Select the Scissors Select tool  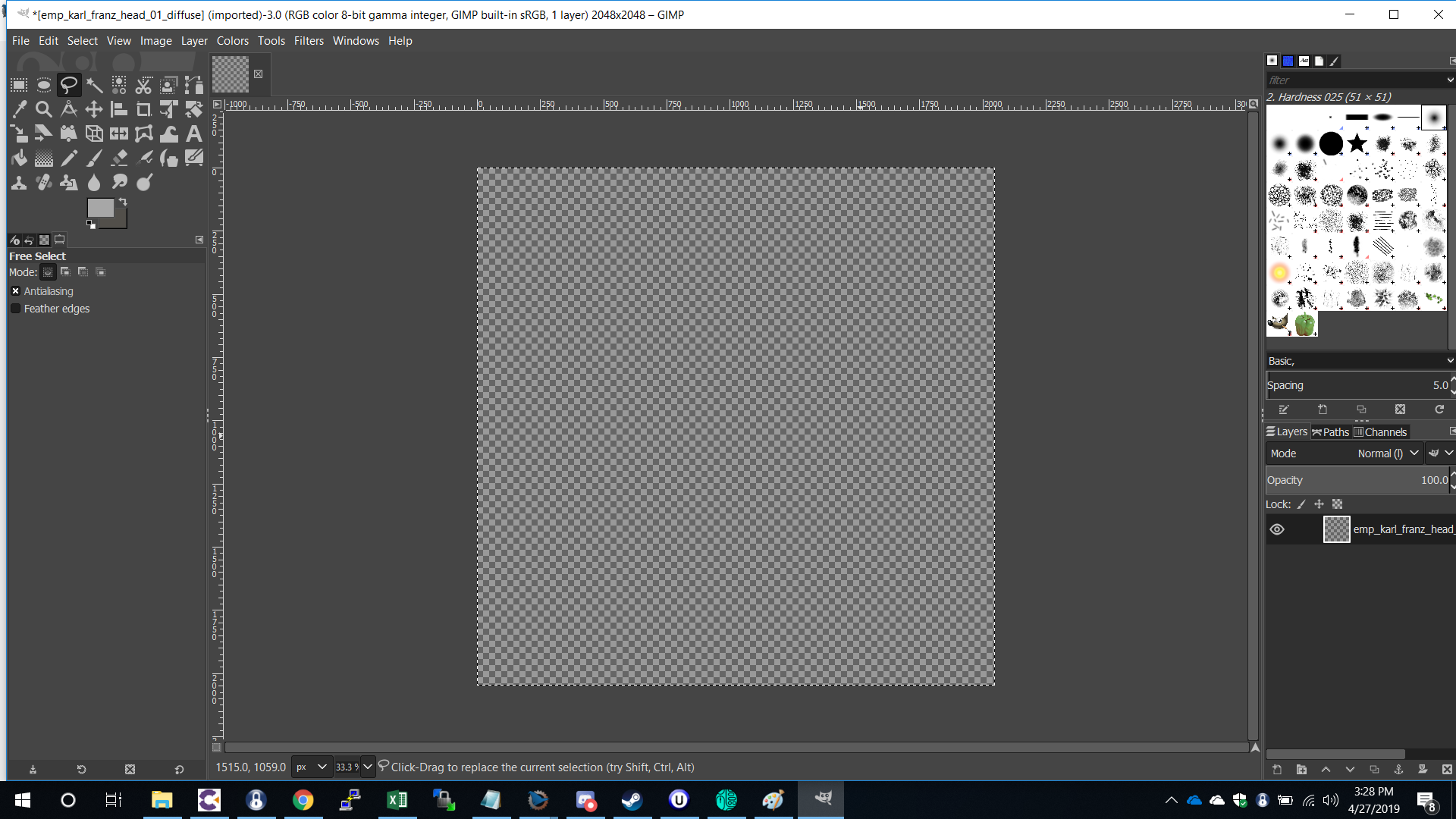[144, 85]
